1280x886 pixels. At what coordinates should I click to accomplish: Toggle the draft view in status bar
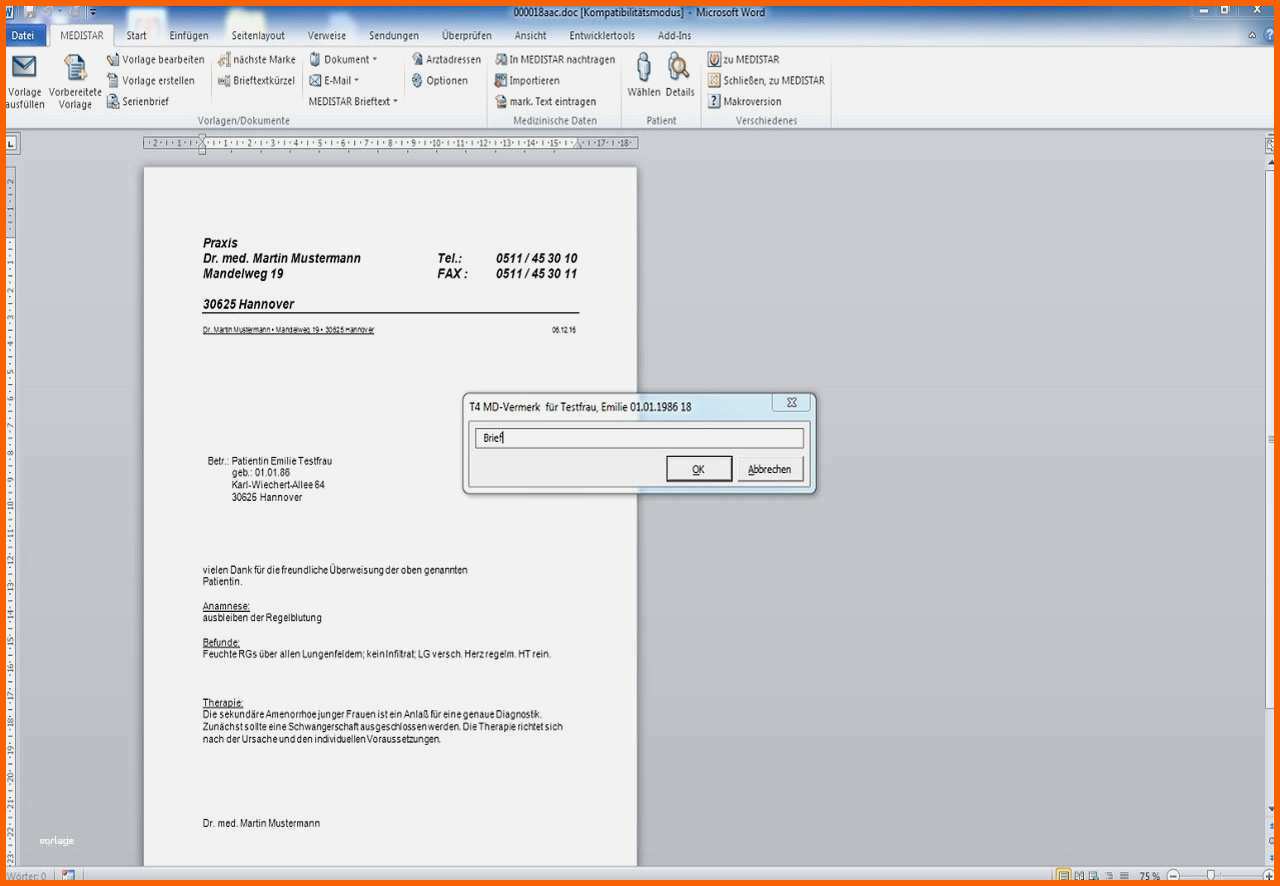[x=1124, y=876]
